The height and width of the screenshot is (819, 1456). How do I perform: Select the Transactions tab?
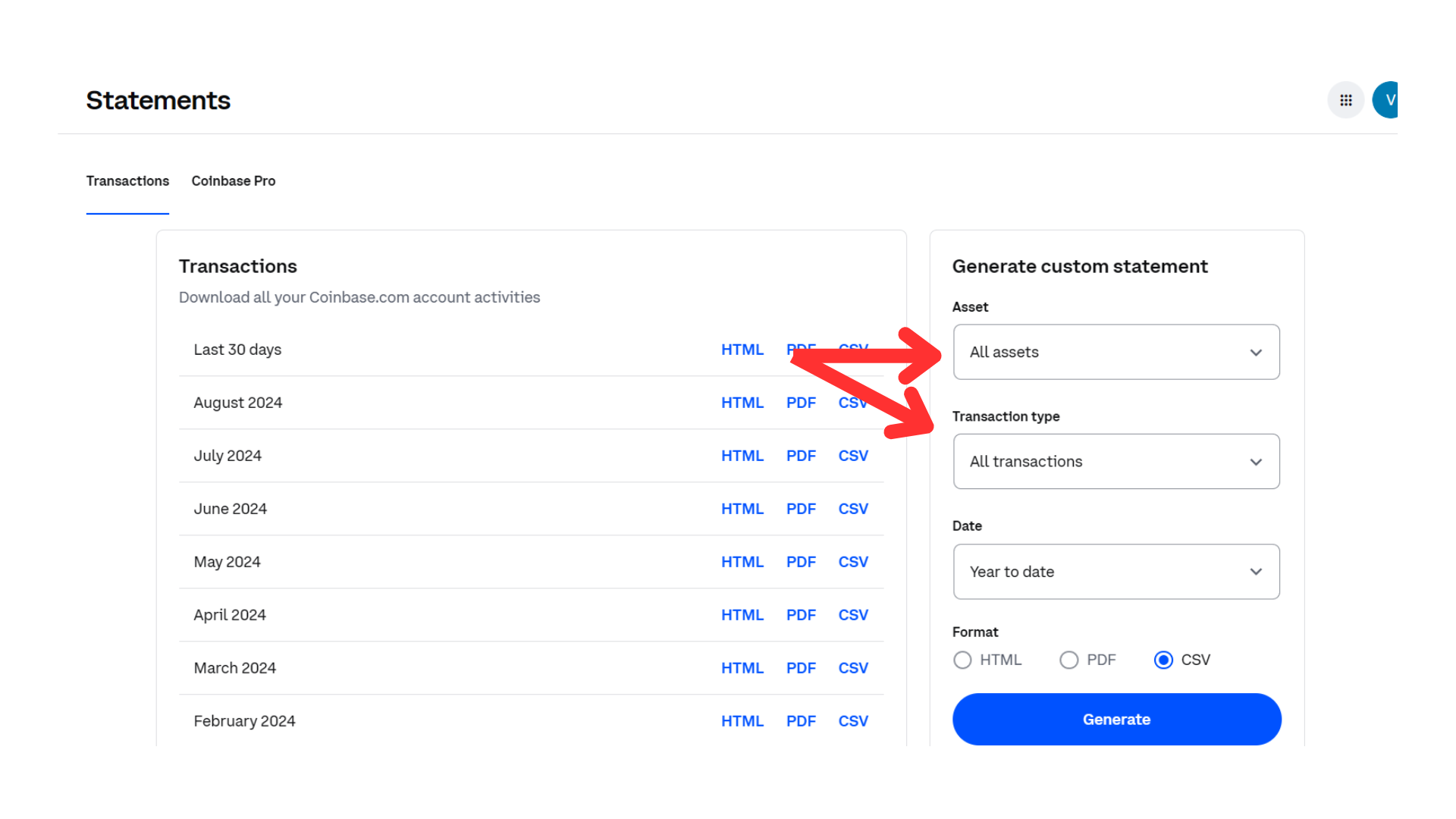[x=127, y=181]
